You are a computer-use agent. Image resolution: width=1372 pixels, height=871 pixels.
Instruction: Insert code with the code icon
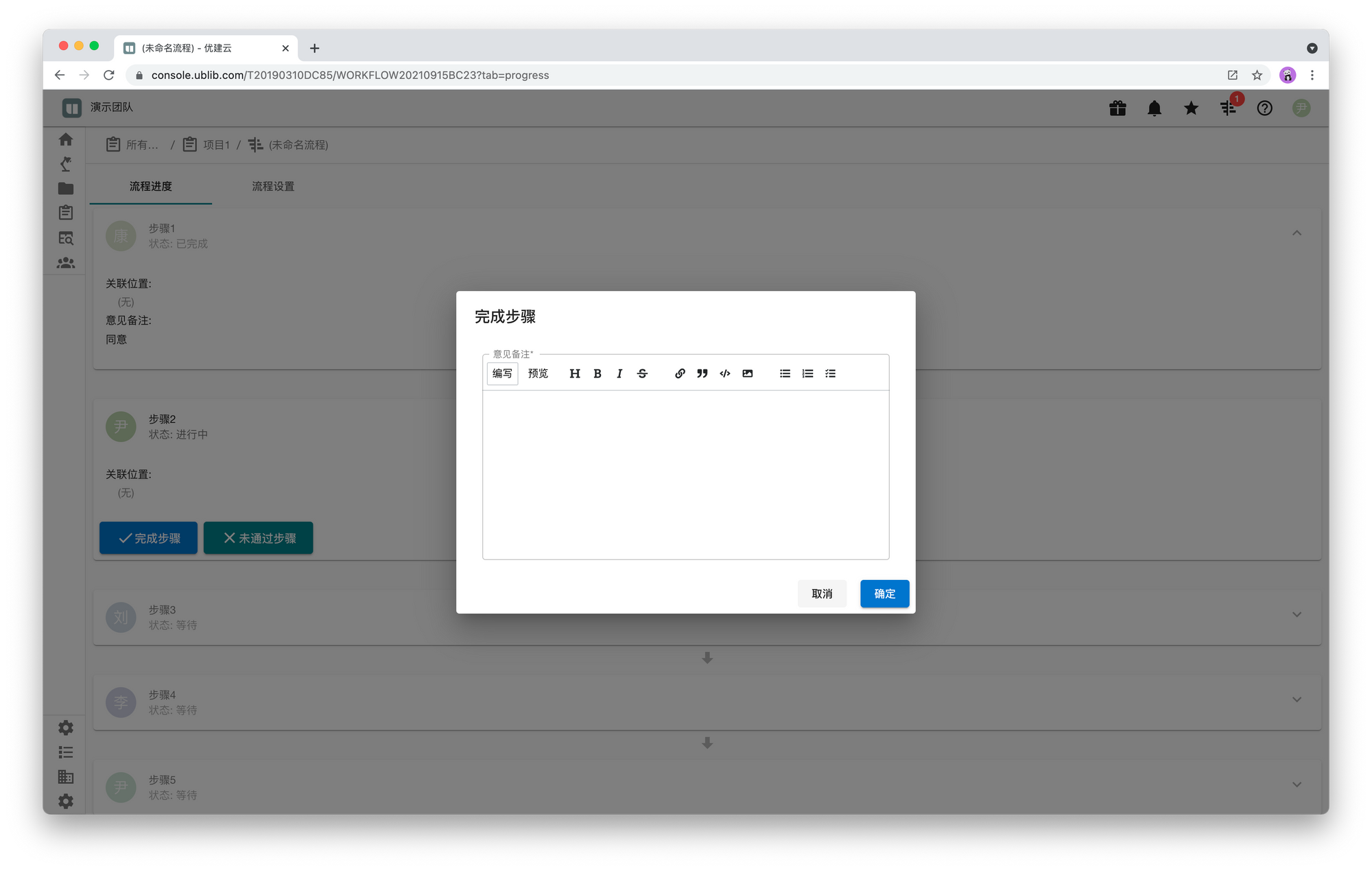pyautogui.click(x=725, y=373)
